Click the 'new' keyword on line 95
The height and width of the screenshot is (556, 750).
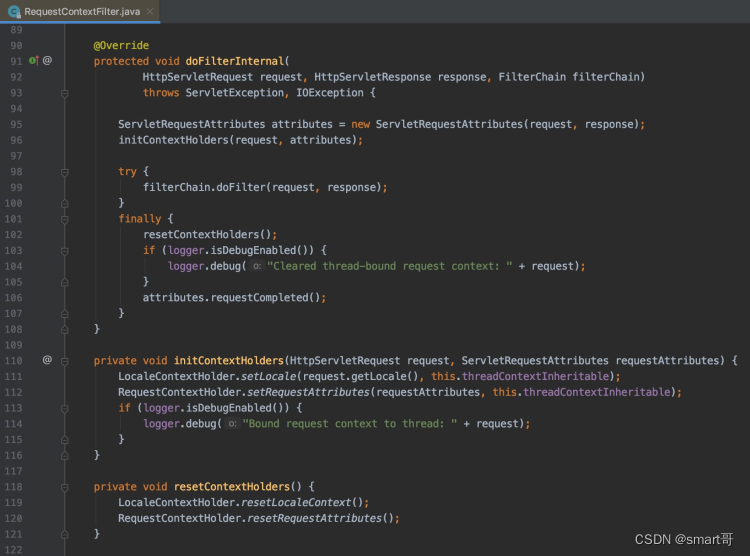tap(361, 124)
